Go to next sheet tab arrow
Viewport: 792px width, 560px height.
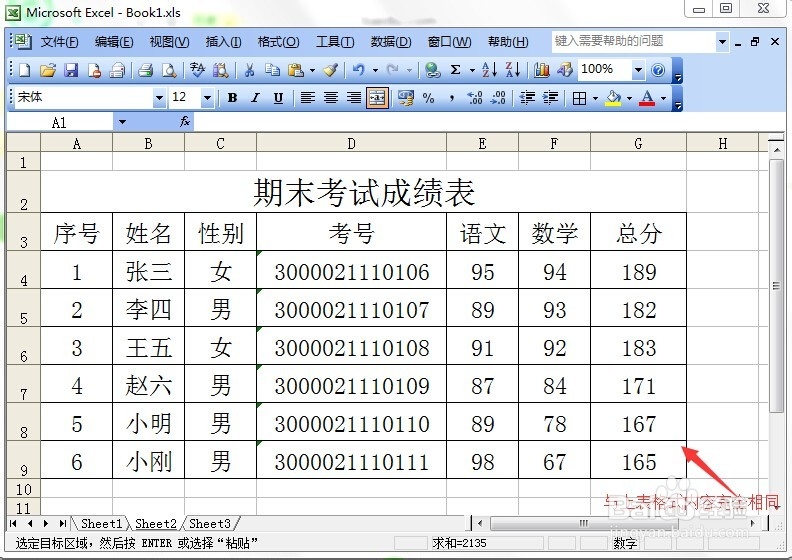[x=46, y=524]
